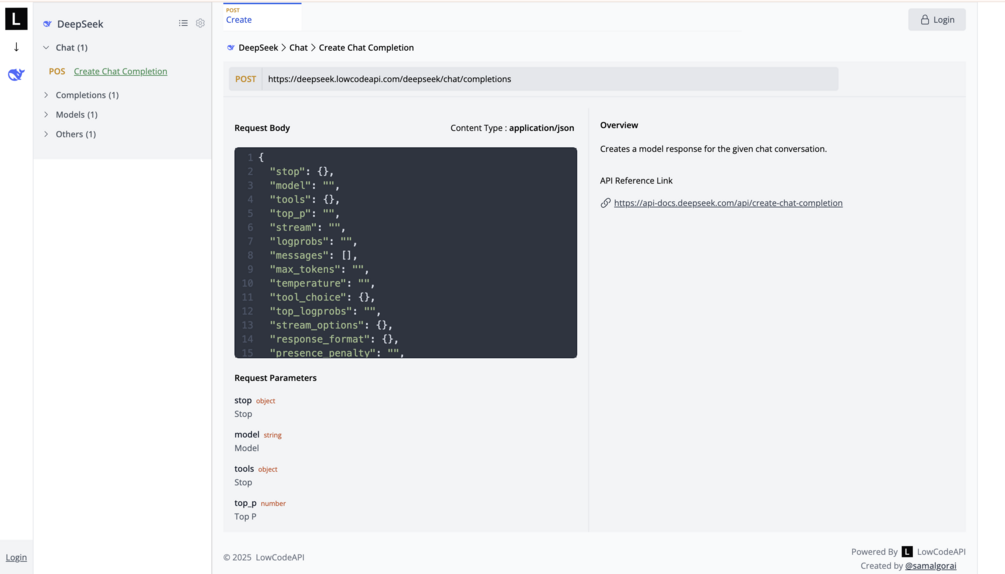Collapse the Chat (1) group
The image size is (1005, 574).
pyautogui.click(x=46, y=47)
